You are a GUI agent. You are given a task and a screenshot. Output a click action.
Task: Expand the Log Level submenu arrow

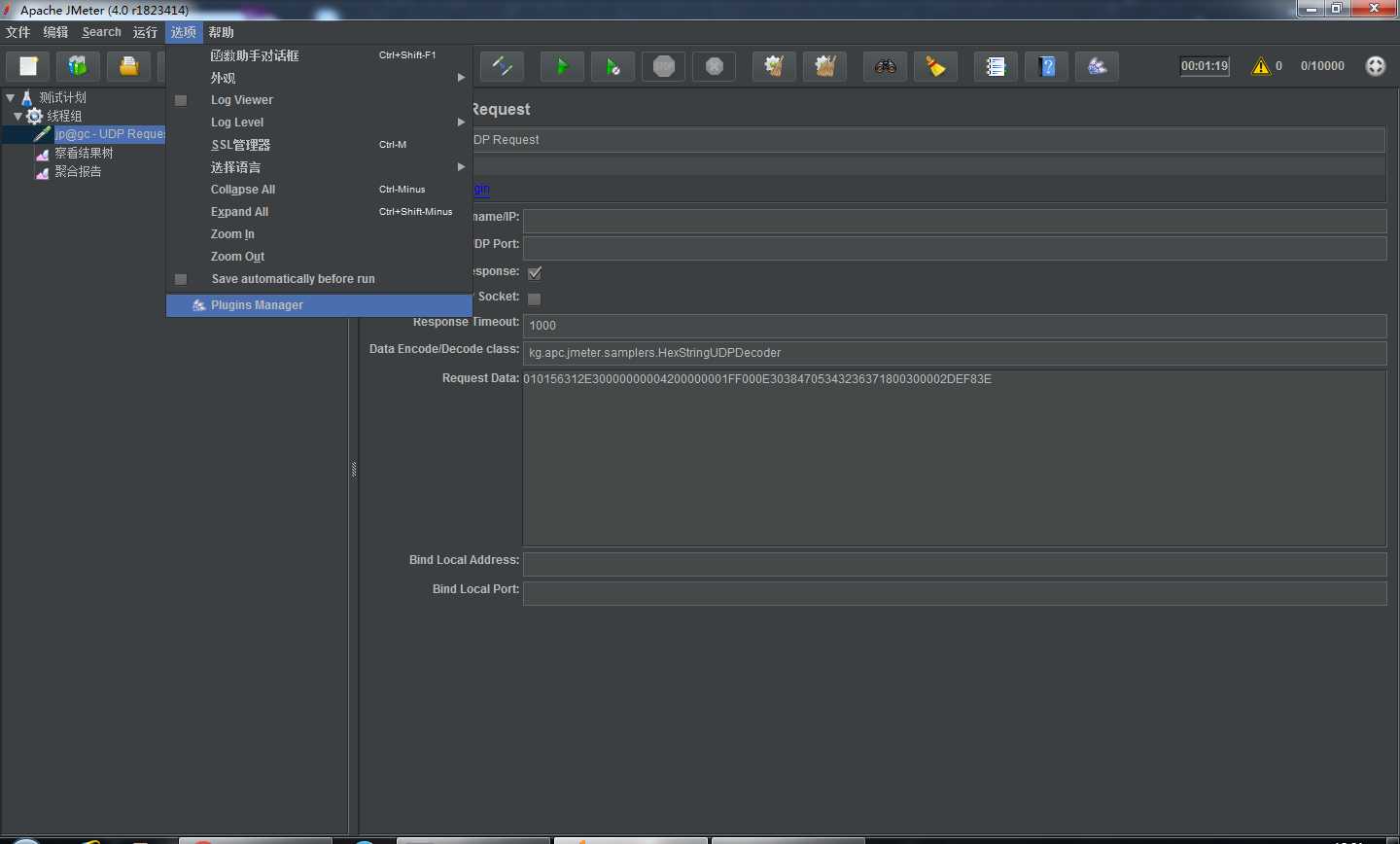click(x=462, y=123)
